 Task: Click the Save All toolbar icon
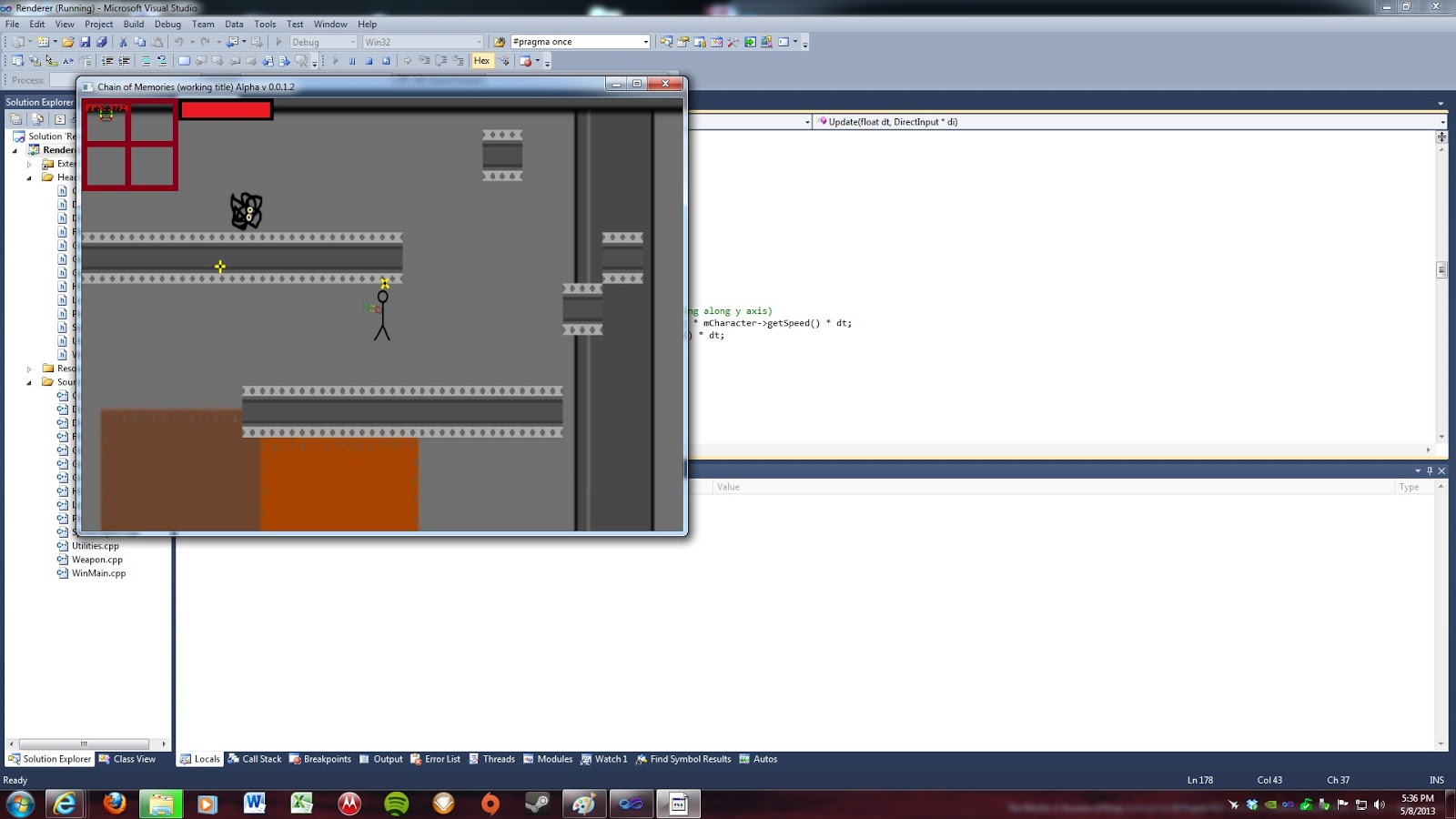point(102,41)
